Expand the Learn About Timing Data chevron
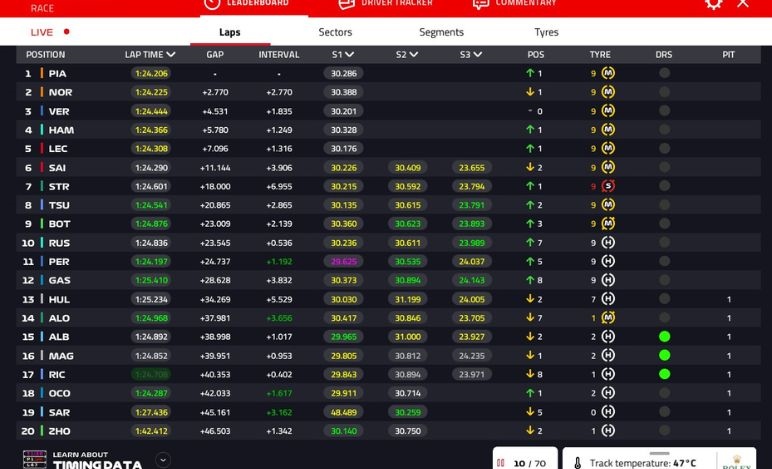 pos(163,460)
